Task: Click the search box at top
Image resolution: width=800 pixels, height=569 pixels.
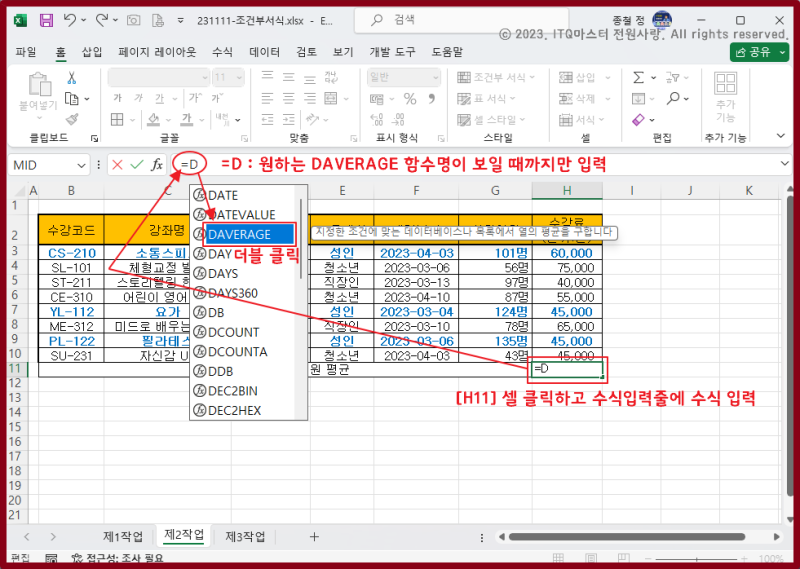Action: coord(461,20)
